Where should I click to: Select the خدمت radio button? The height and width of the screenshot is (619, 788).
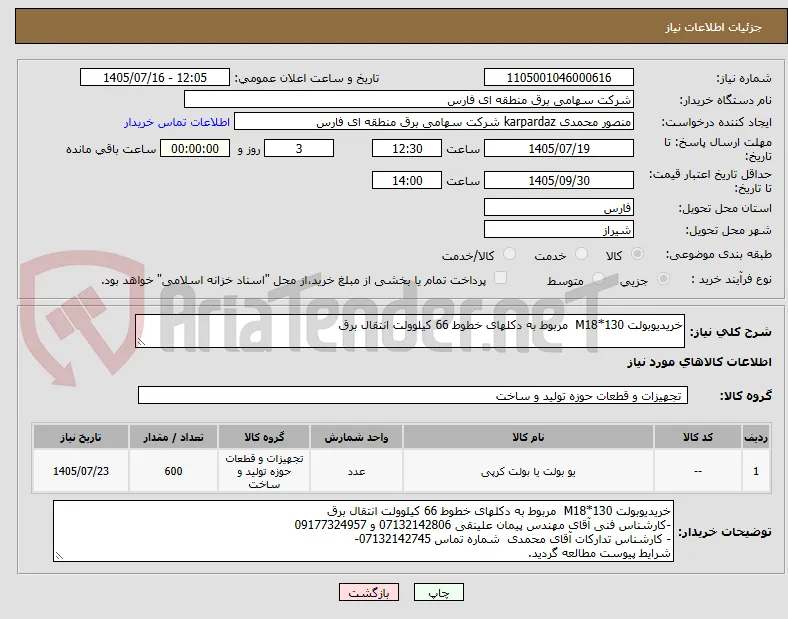tap(581, 254)
